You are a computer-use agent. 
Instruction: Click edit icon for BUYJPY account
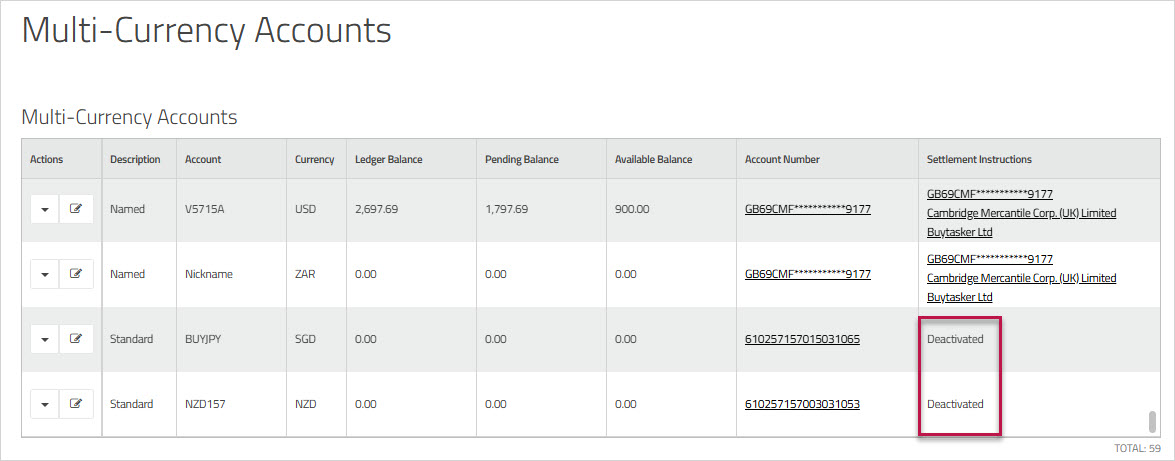tap(76, 339)
